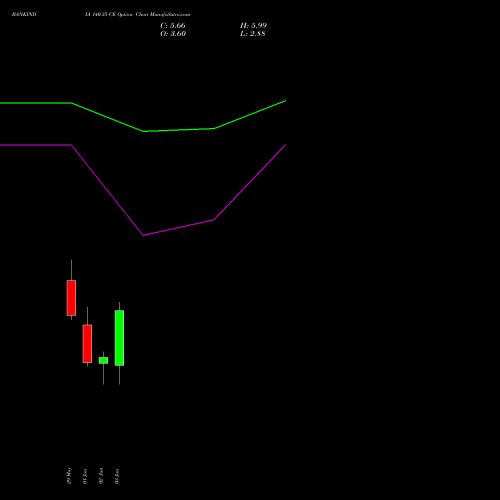Click the '03 Jun' date axis label

tap(117, 476)
